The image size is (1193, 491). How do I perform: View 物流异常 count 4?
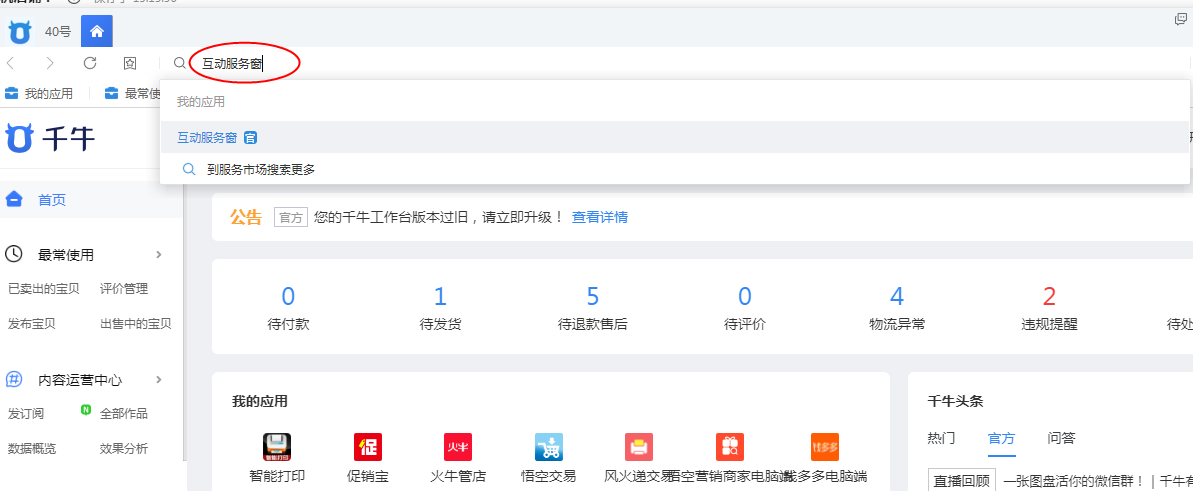[897, 296]
